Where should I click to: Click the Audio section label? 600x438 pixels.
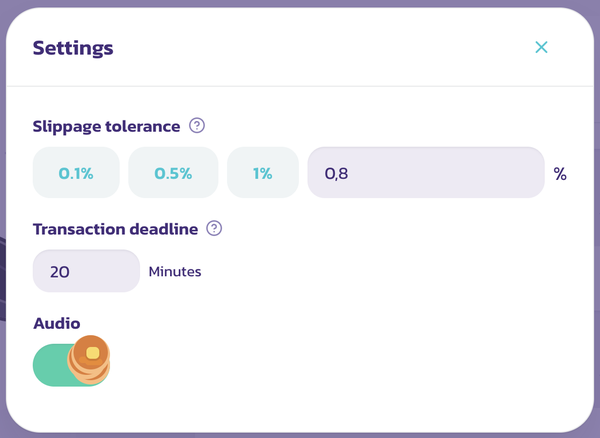point(57,324)
